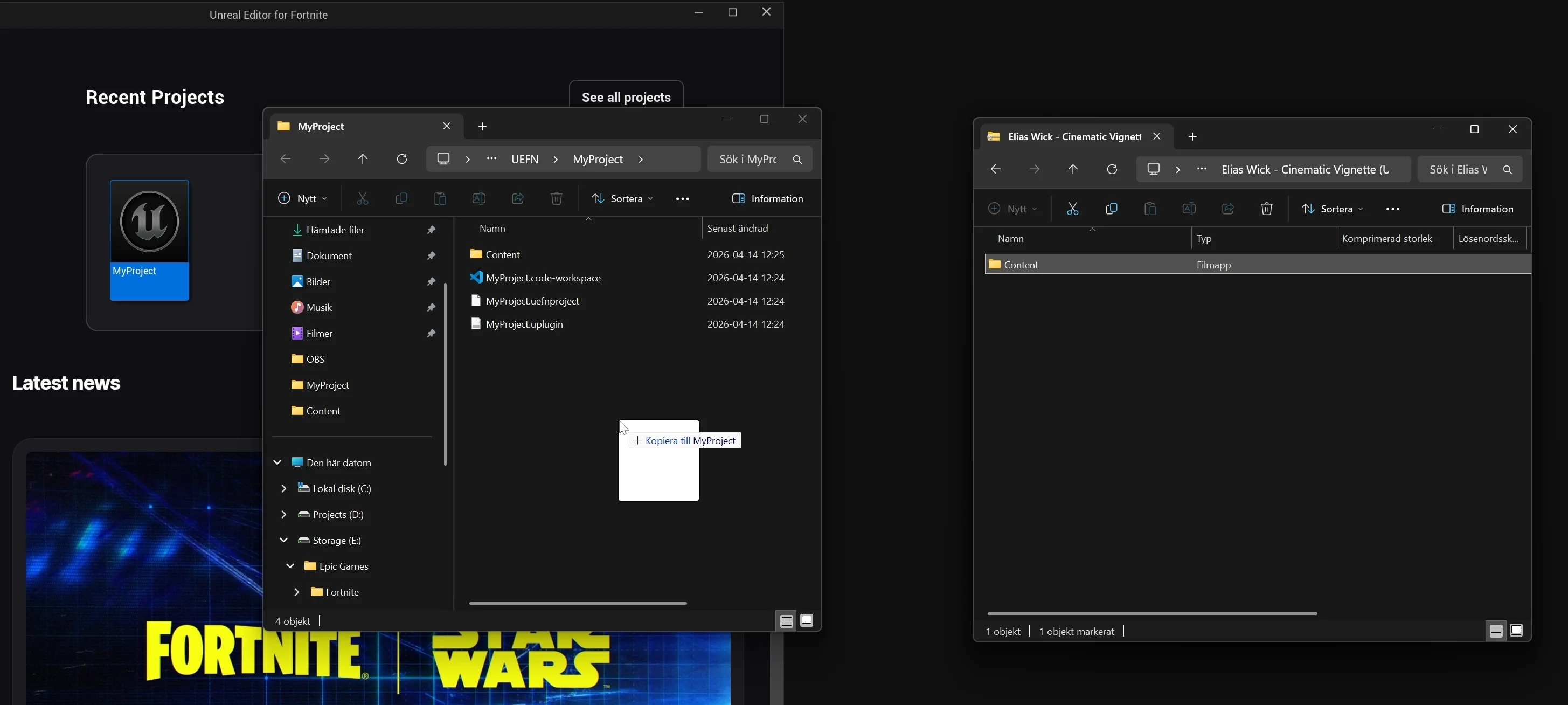
Task: Switch Elias Wick window to details view
Action: [1496, 631]
